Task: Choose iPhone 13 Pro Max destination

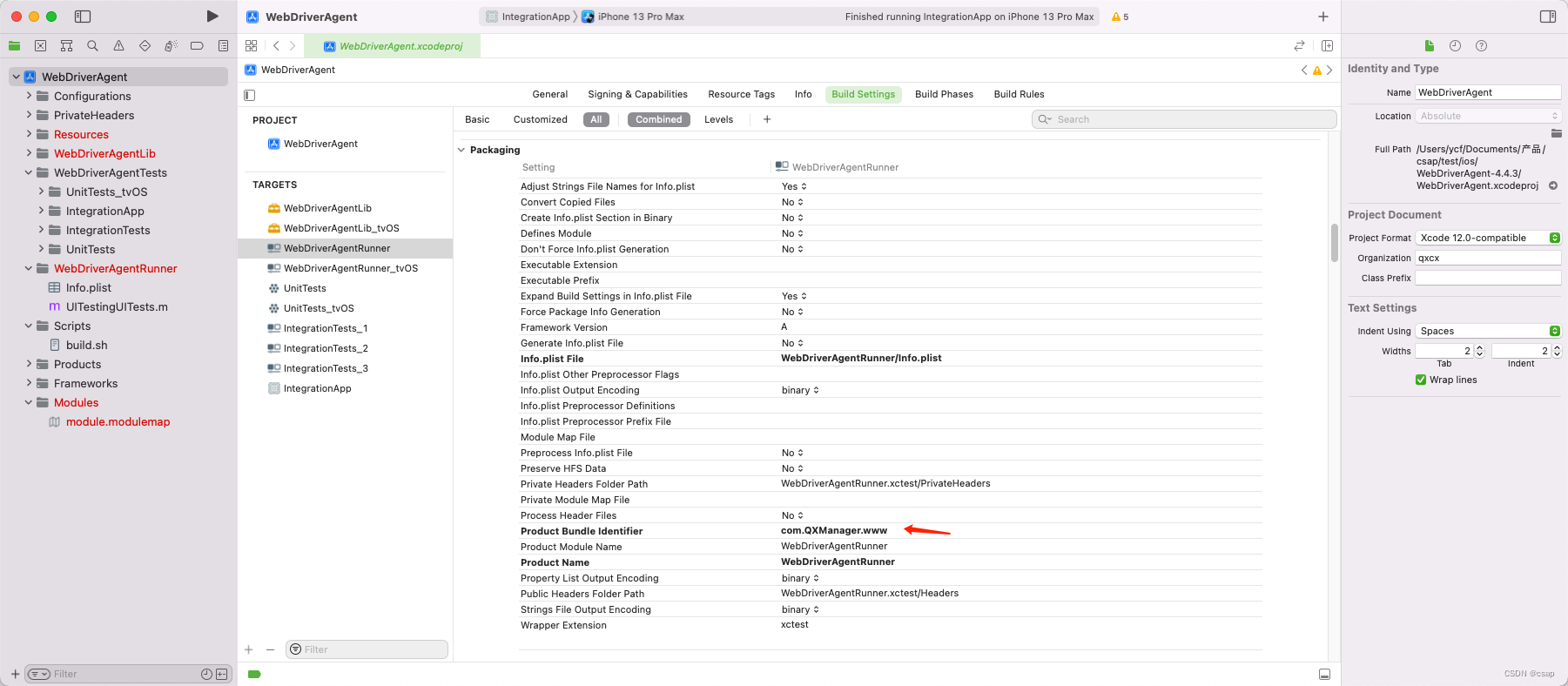Action: tap(633, 17)
